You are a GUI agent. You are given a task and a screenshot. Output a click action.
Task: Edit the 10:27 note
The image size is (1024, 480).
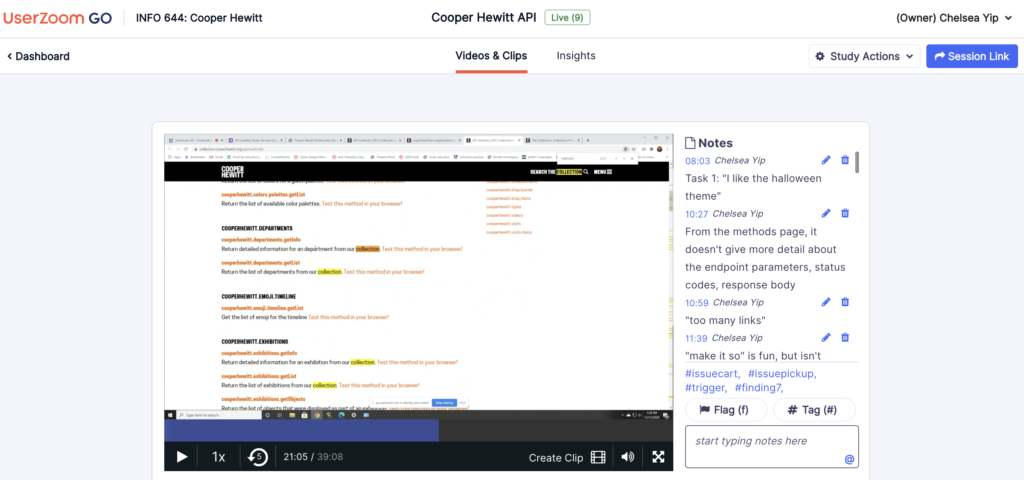pos(826,214)
